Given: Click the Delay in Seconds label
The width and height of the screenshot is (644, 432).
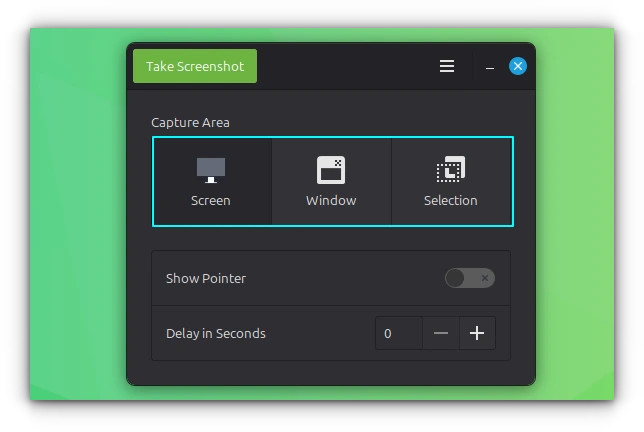Looking at the screenshot, I should (216, 333).
